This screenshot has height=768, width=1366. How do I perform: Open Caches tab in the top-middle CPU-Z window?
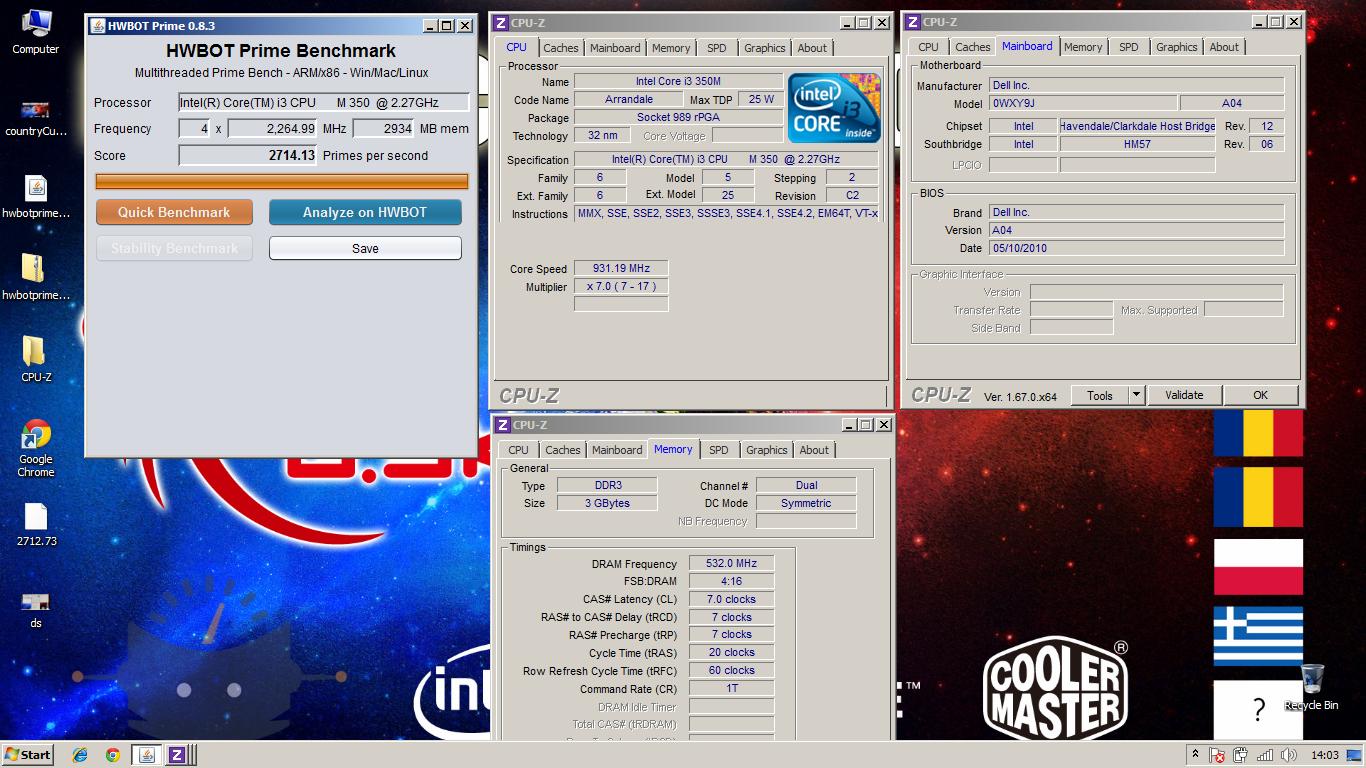(561, 48)
